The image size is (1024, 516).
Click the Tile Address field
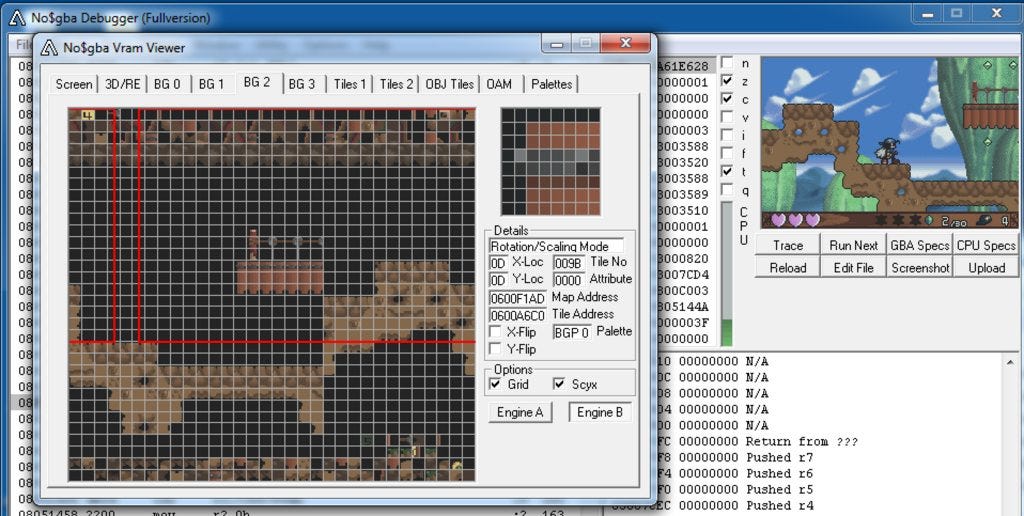pos(518,315)
